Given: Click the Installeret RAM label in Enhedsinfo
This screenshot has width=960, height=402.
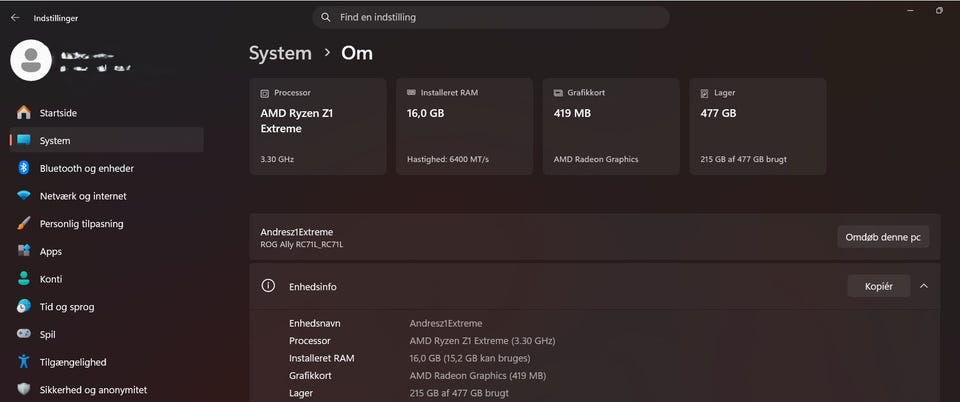Looking at the screenshot, I should pyautogui.click(x=321, y=358).
